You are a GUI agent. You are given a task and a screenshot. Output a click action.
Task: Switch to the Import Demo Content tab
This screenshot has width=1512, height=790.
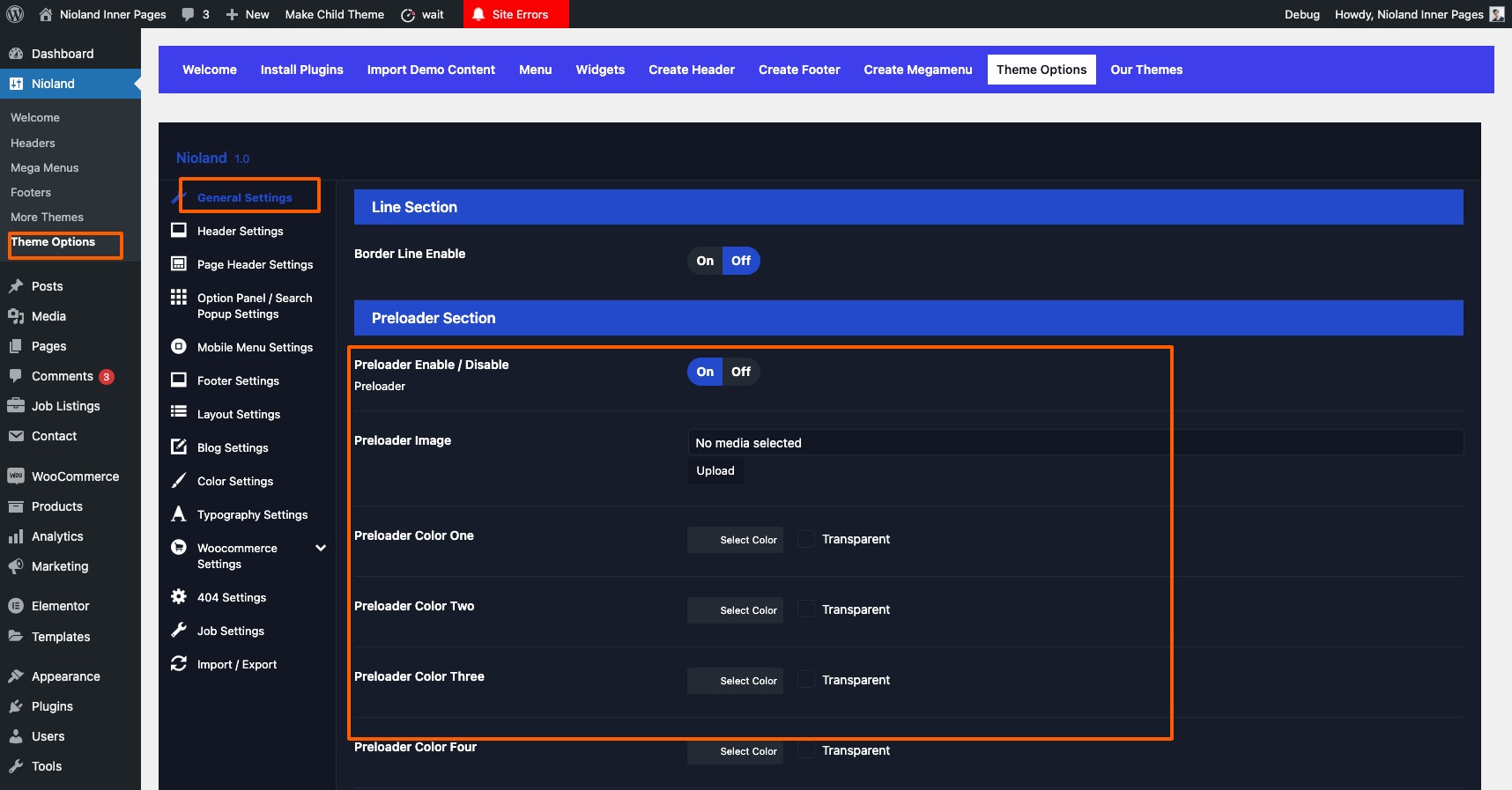click(x=431, y=70)
